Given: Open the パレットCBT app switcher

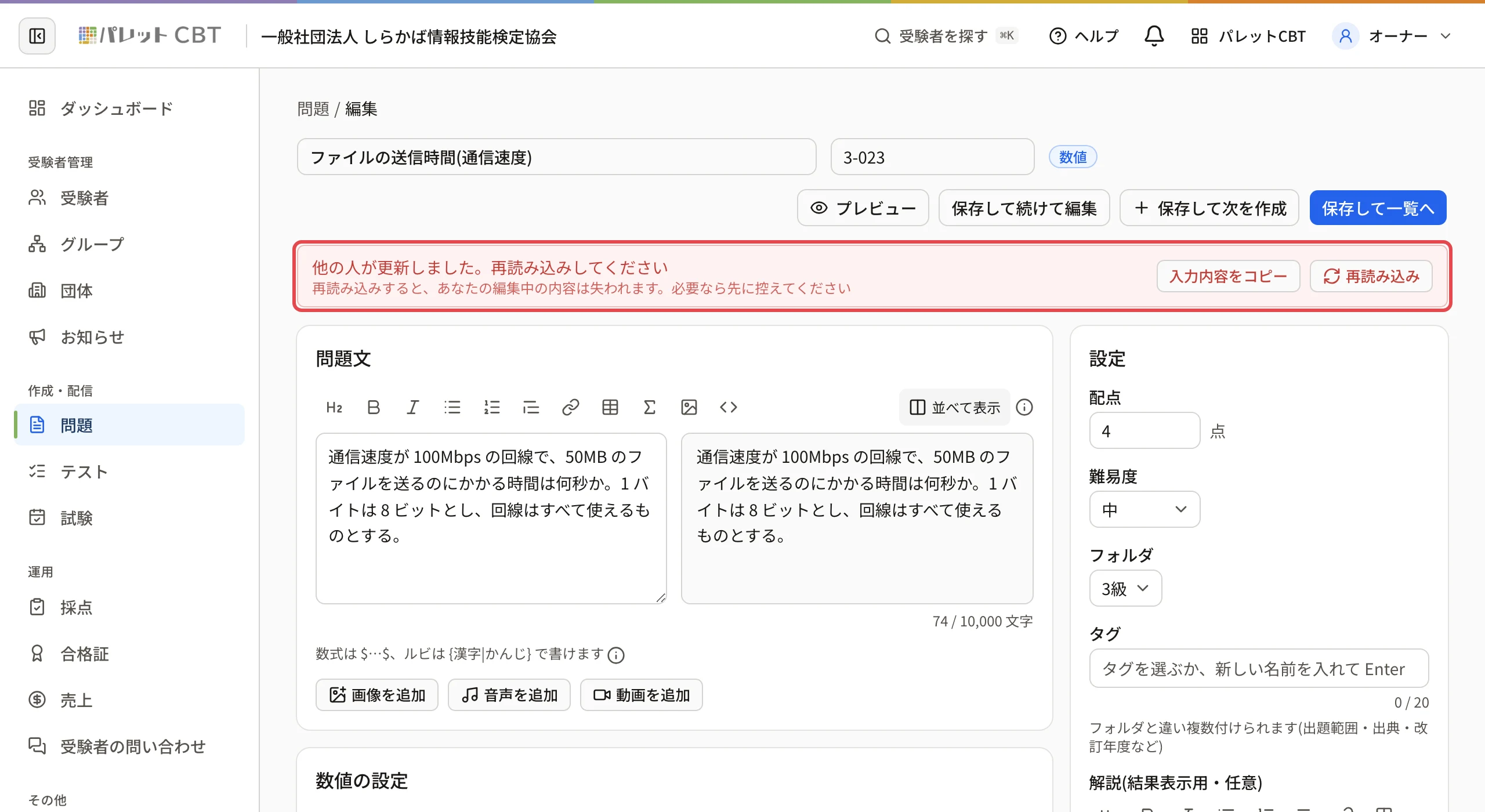Looking at the screenshot, I should pos(1248,36).
